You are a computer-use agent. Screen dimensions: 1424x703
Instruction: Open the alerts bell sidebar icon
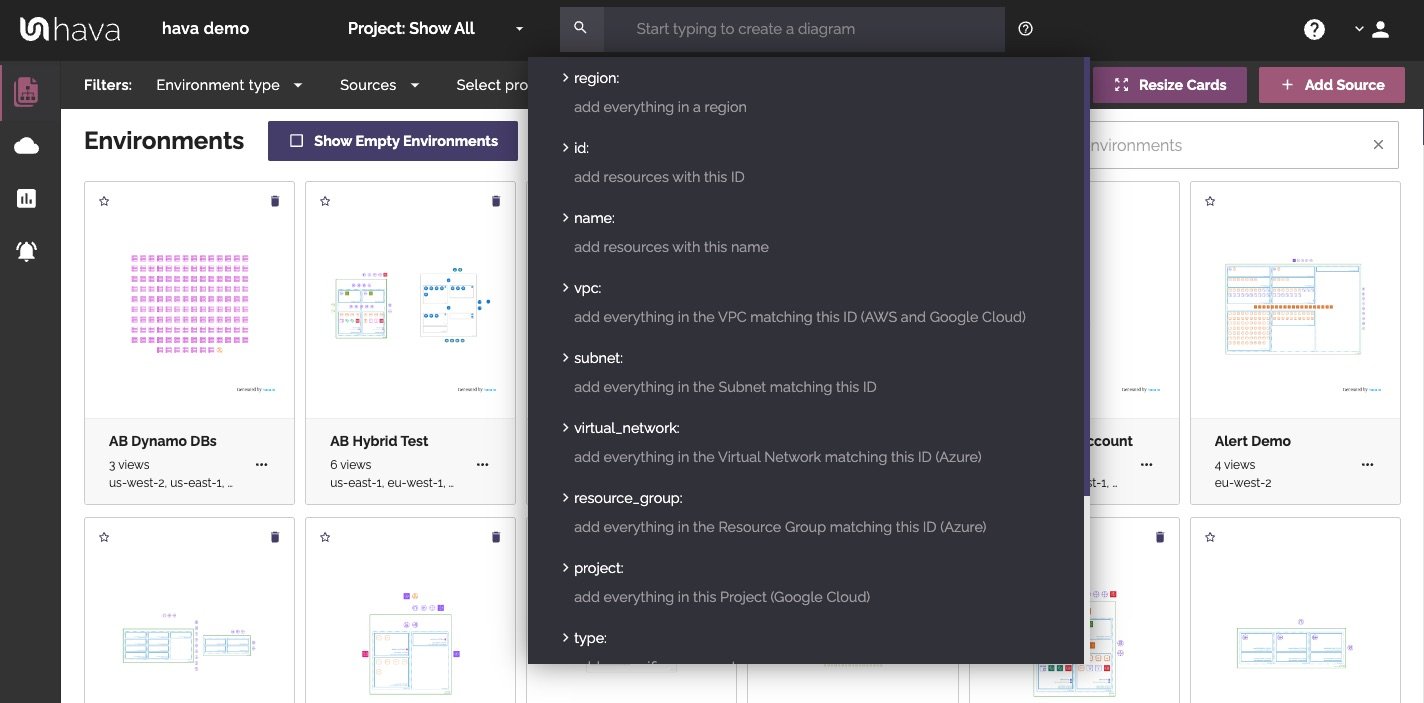point(27,251)
